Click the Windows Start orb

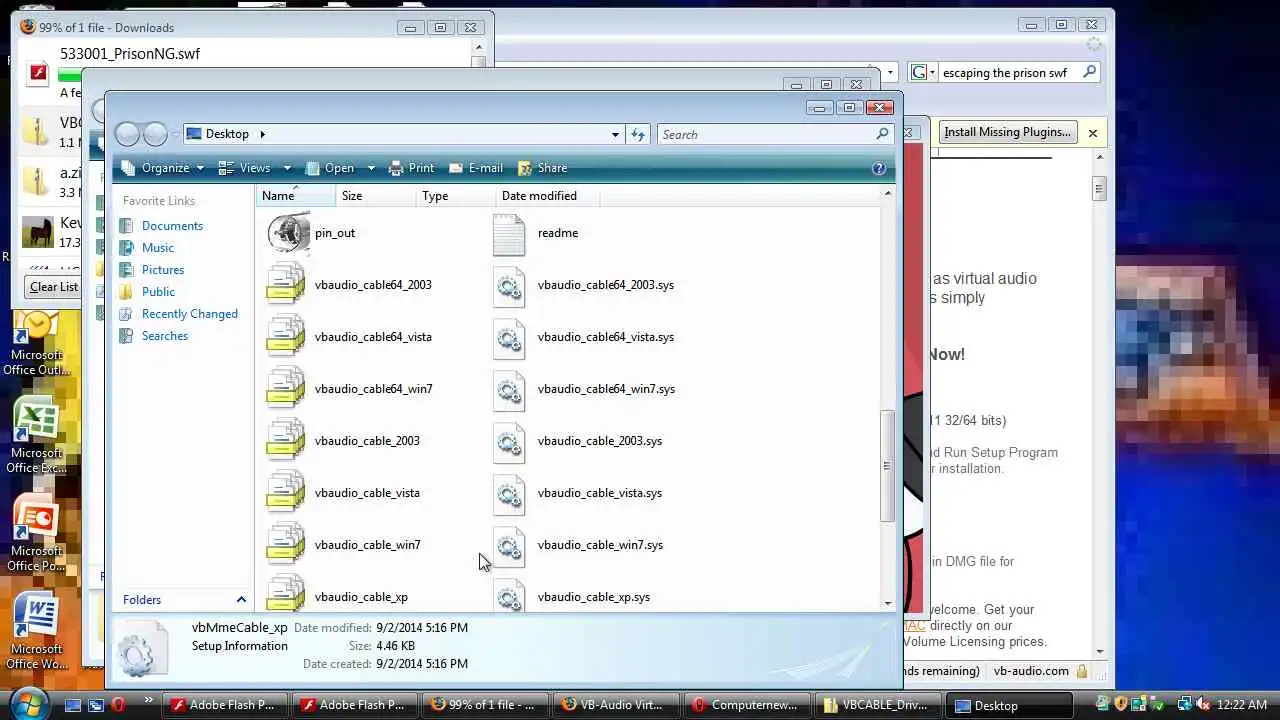pyautogui.click(x=29, y=703)
